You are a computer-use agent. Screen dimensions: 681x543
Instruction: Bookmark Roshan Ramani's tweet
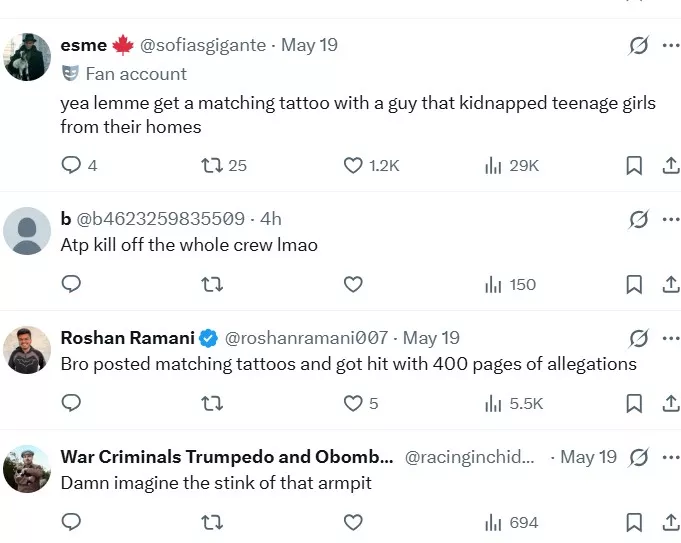click(x=634, y=404)
